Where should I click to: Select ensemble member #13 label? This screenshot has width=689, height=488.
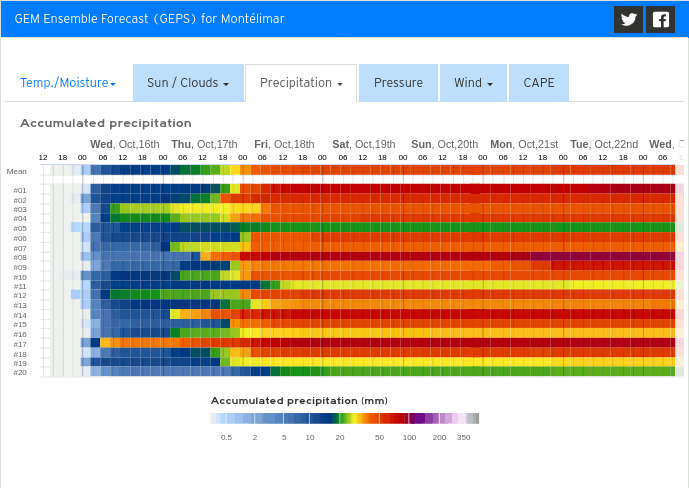click(x=20, y=305)
